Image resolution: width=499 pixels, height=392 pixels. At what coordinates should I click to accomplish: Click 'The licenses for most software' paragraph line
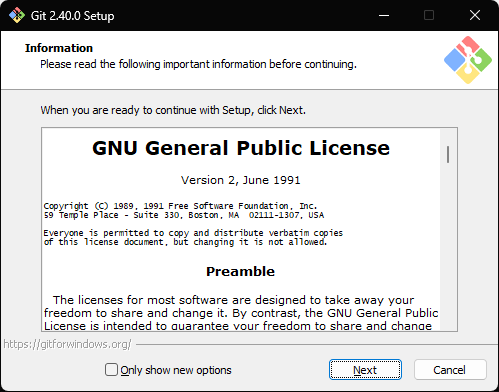233,300
